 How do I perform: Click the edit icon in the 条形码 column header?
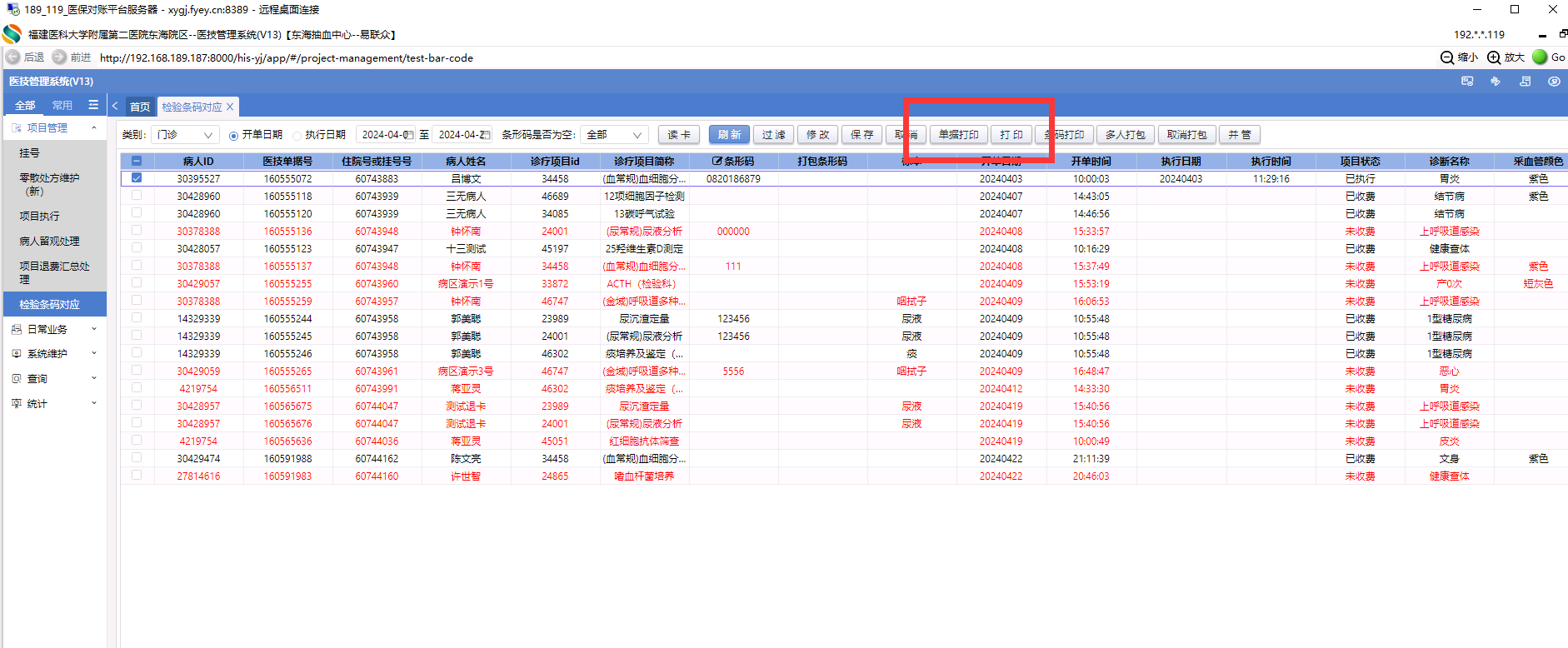pyautogui.click(x=717, y=162)
